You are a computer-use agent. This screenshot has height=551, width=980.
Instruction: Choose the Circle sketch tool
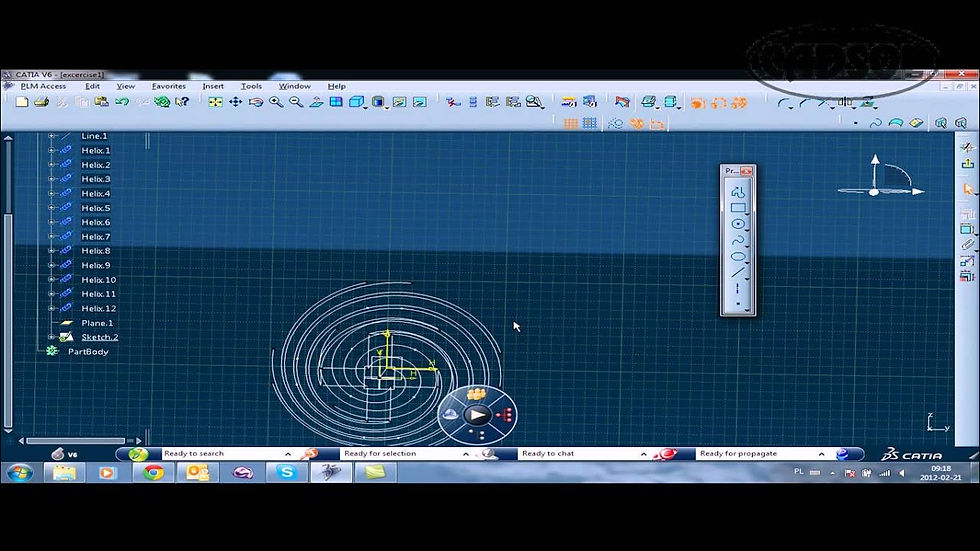point(738,224)
